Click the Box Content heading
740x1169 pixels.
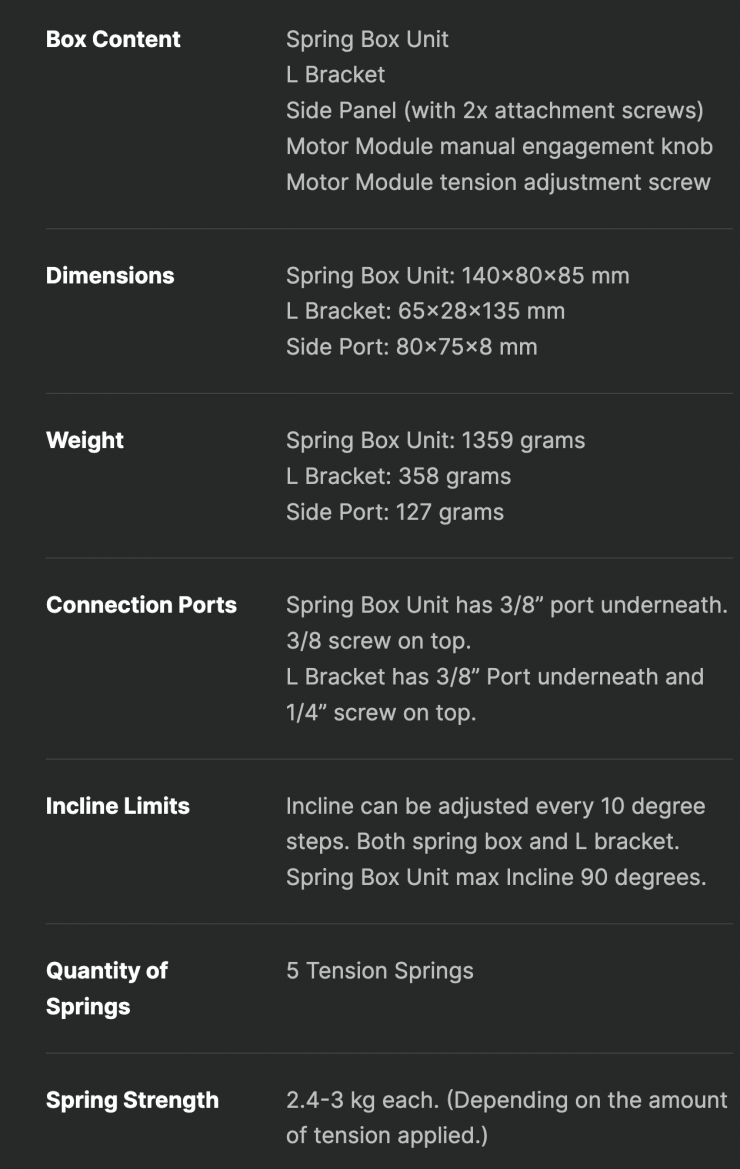(113, 40)
